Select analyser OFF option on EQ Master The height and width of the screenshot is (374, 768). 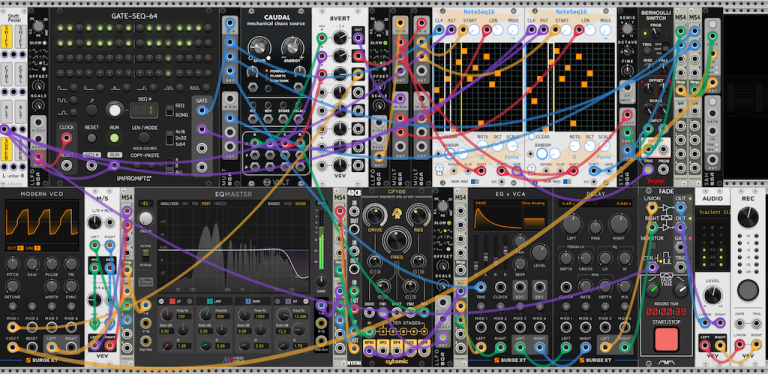[x=185, y=203]
